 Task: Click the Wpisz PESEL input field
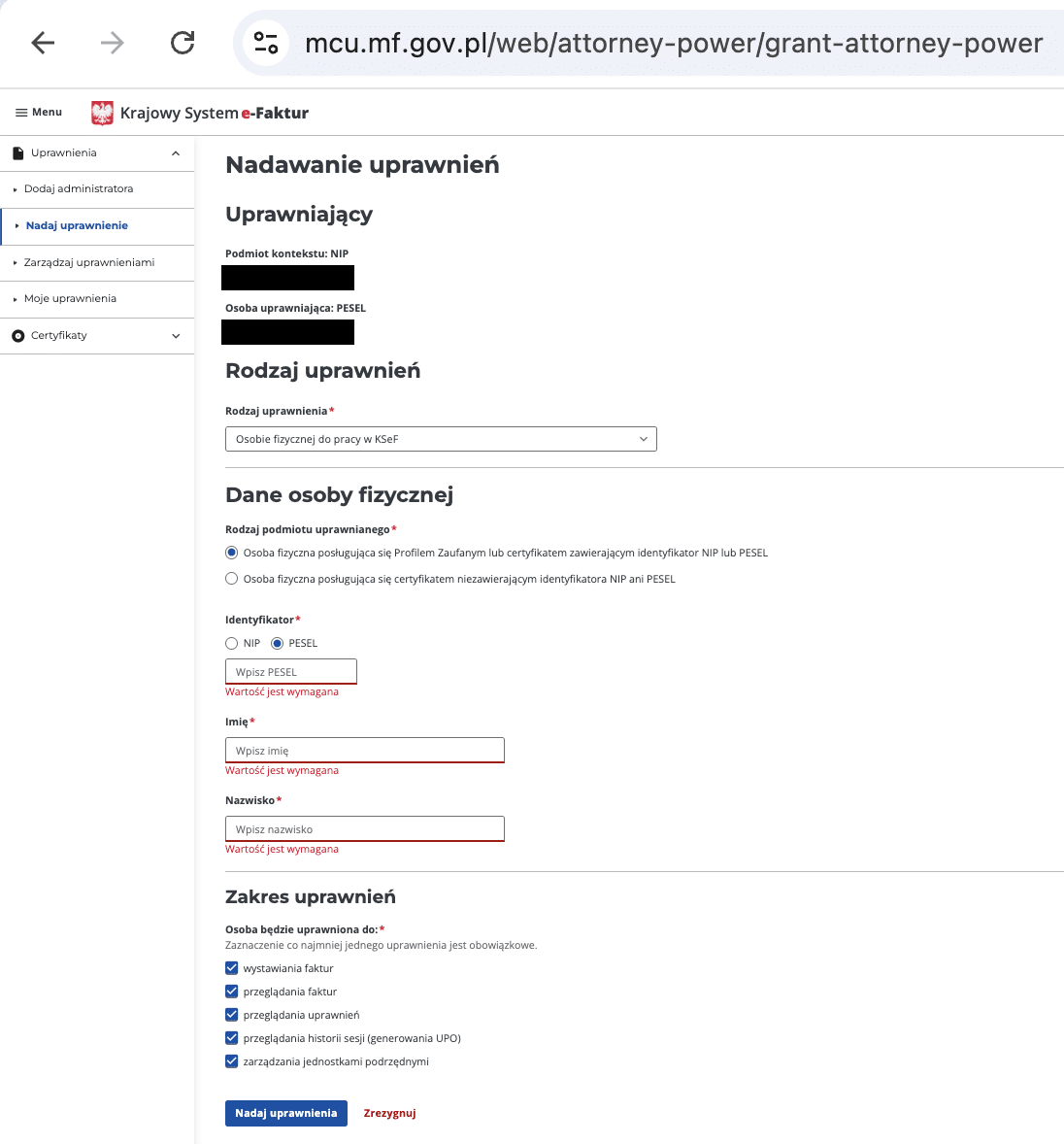pos(291,672)
